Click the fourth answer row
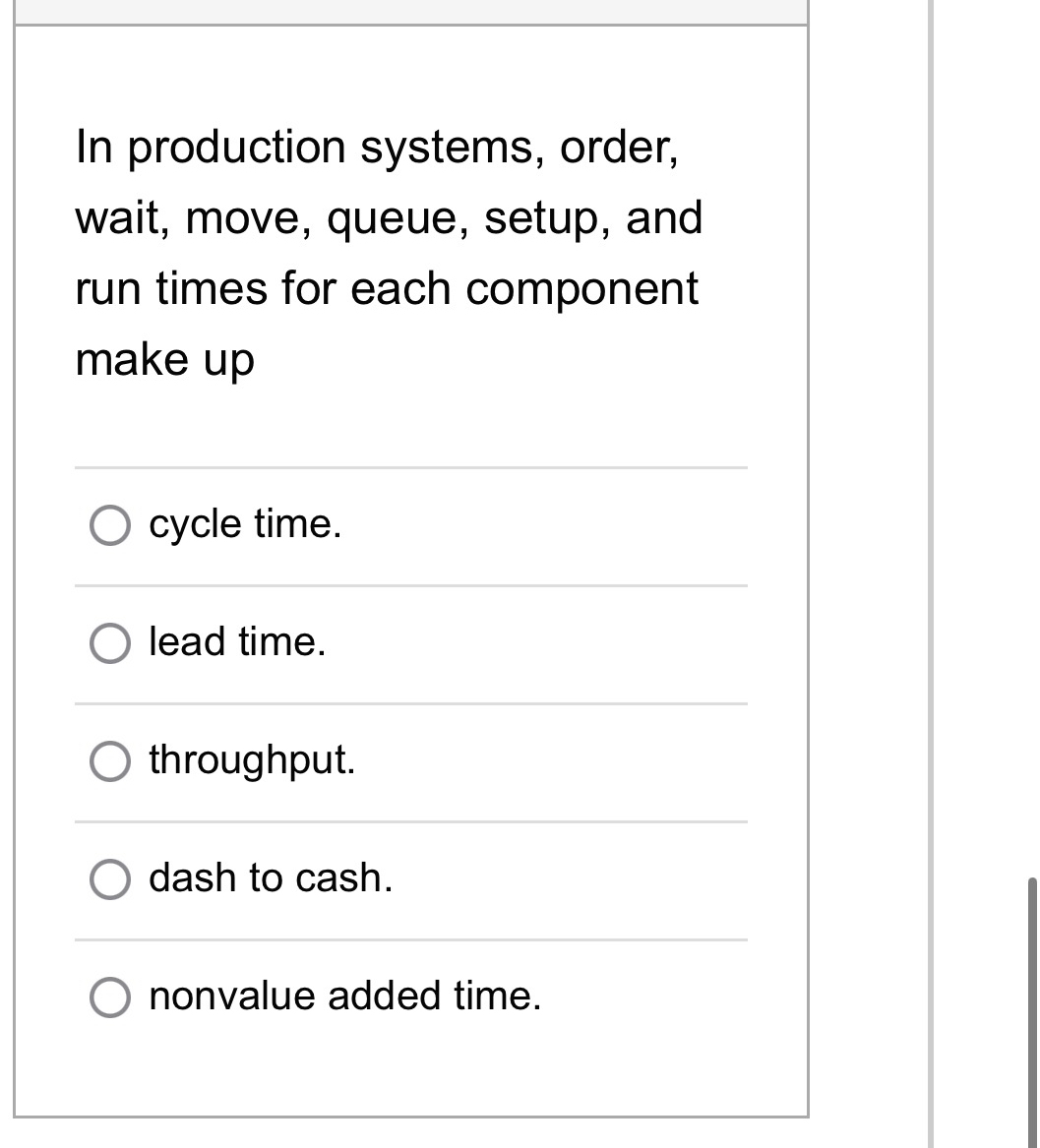 (x=295, y=878)
